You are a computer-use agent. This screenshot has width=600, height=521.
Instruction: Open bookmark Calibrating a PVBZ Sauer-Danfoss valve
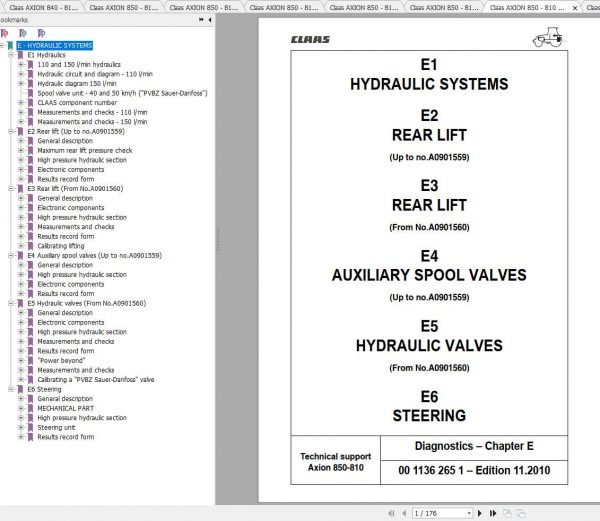[x=96, y=380]
